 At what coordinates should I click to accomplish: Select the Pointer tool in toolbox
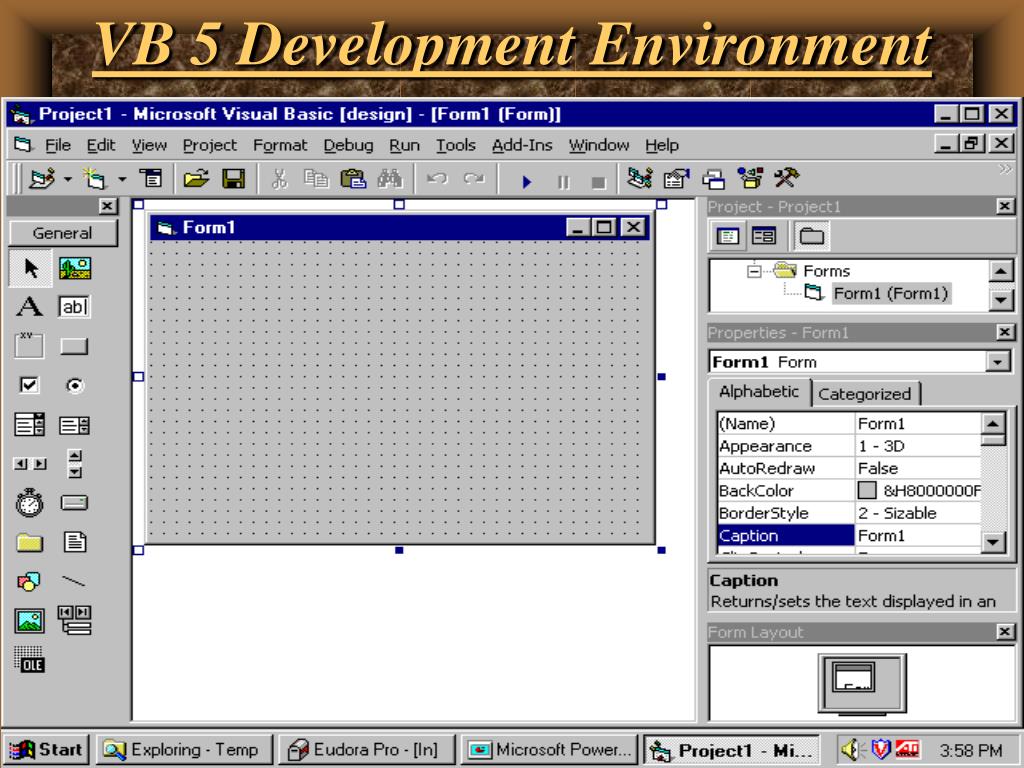tap(30, 268)
